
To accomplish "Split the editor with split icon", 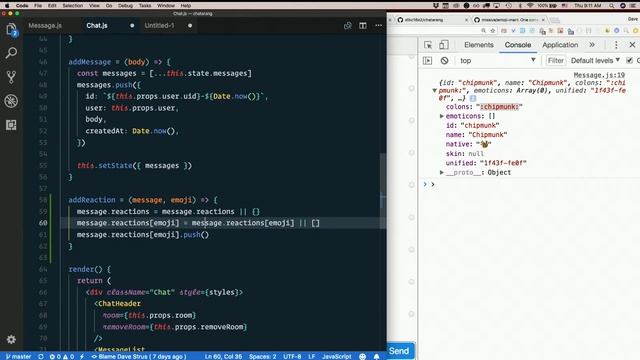I will coord(363,26).
